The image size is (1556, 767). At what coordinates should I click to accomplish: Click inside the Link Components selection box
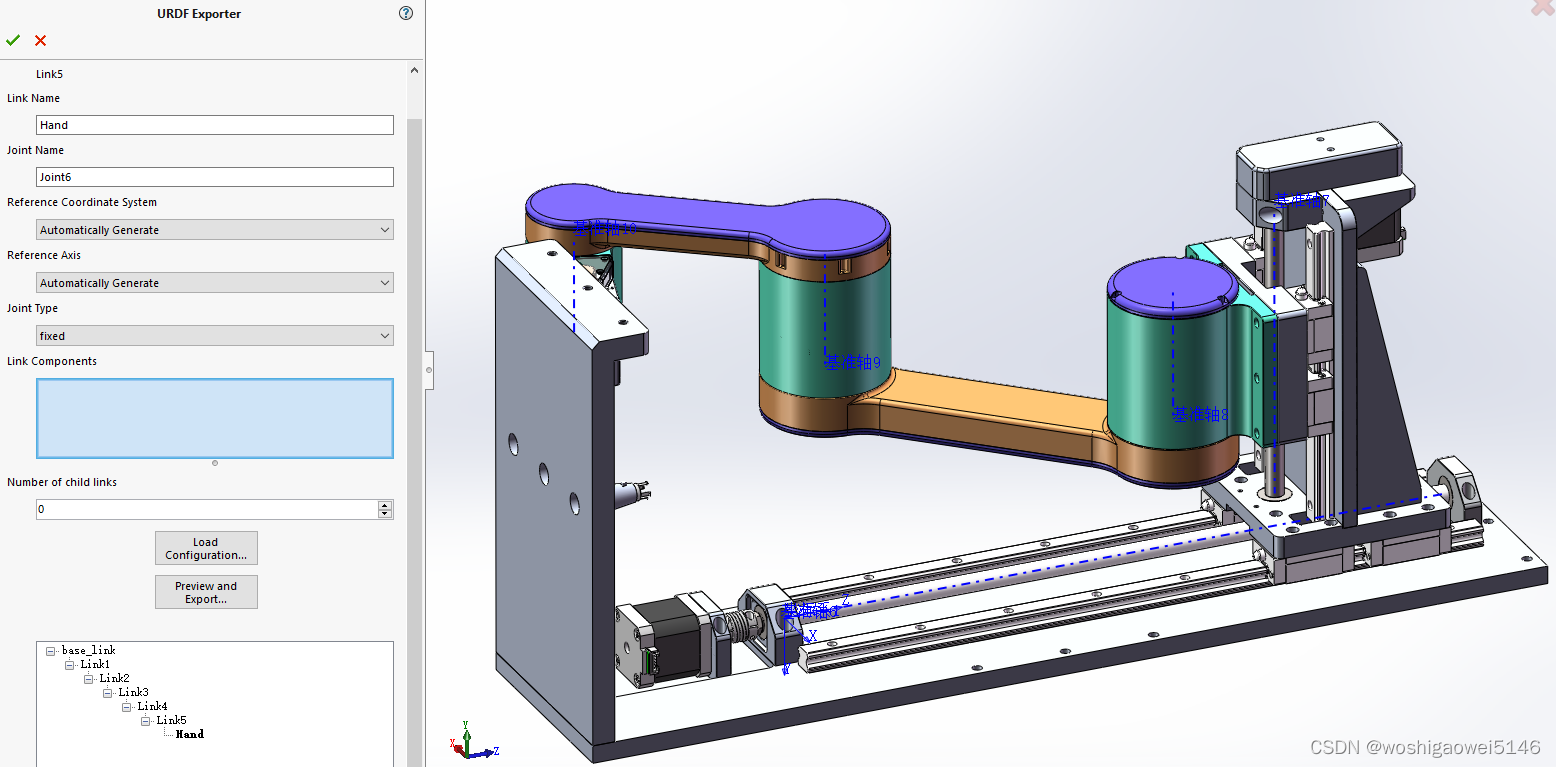click(x=215, y=418)
